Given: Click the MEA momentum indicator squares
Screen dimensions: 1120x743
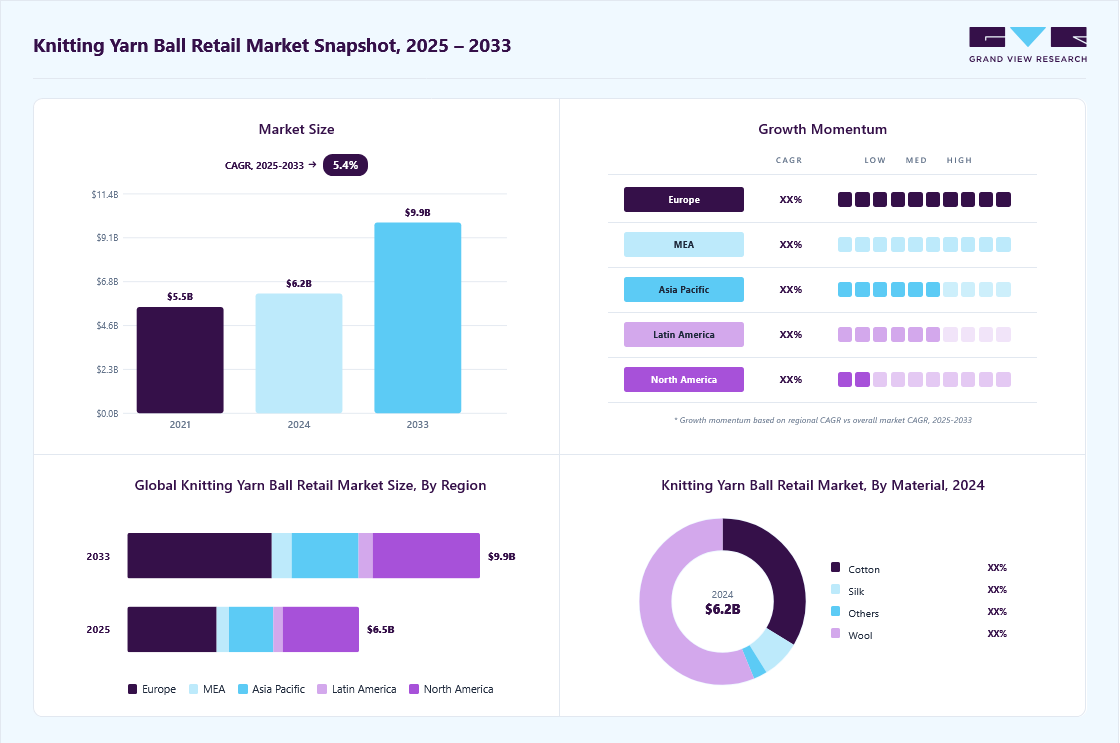Looking at the screenshot, I should click(924, 244).
